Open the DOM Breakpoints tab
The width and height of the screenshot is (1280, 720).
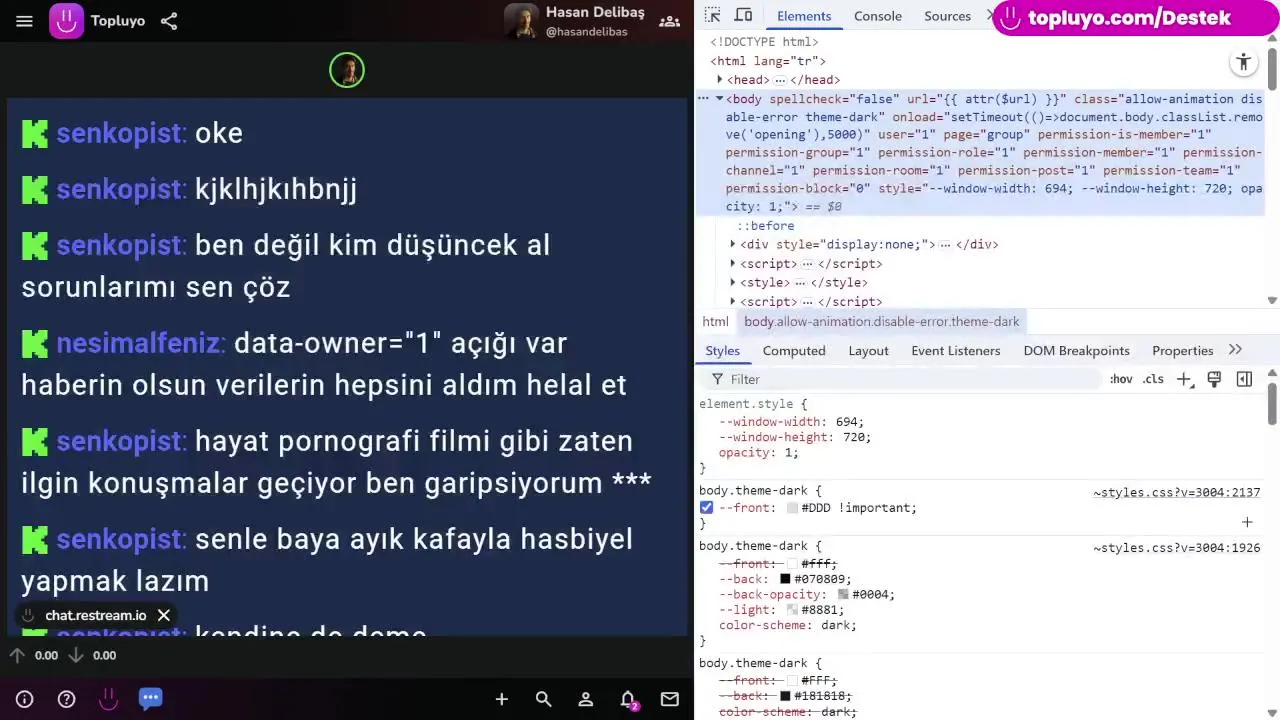coord(1076,351)
